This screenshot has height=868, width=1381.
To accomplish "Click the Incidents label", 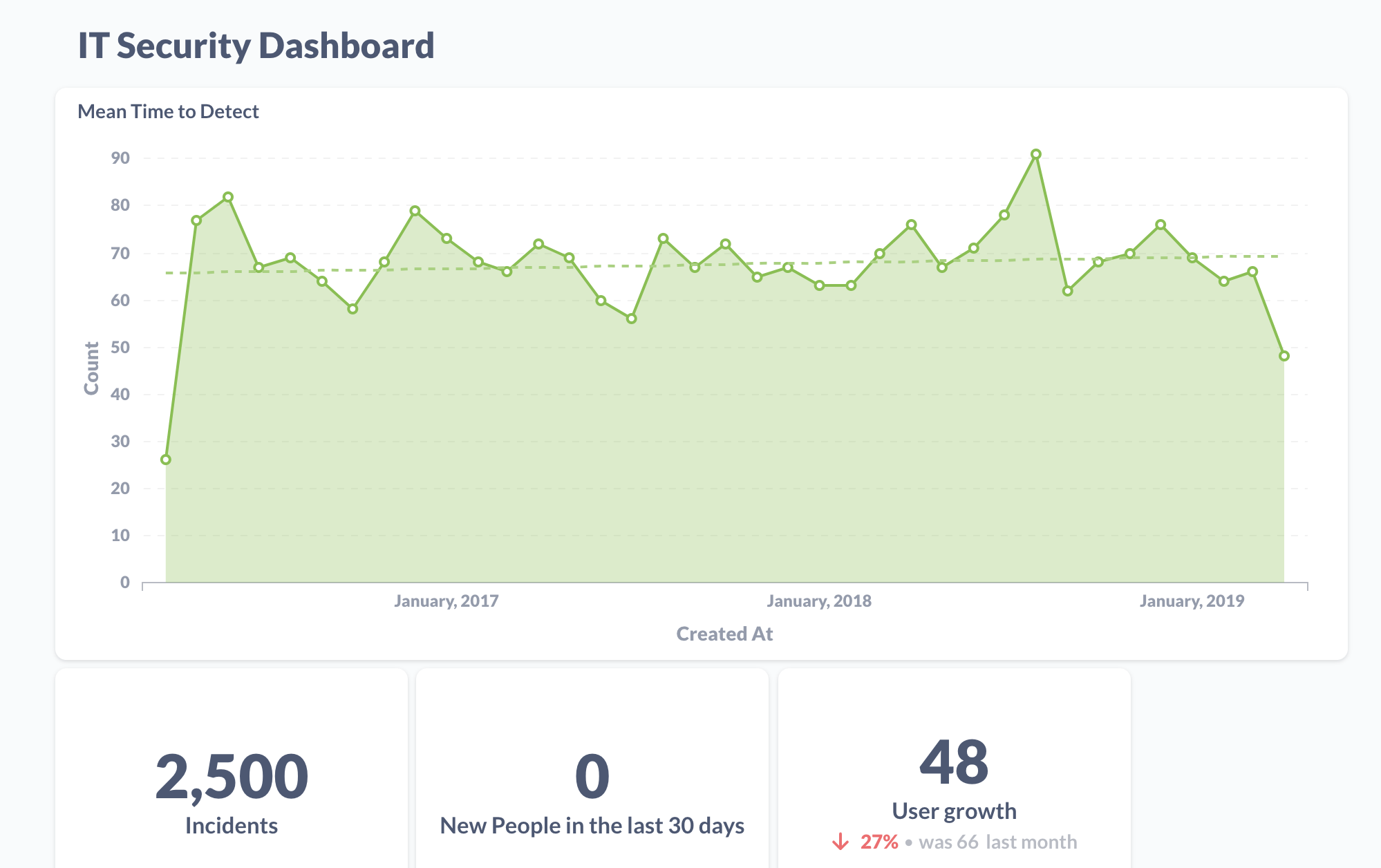I will click(232, 826).
